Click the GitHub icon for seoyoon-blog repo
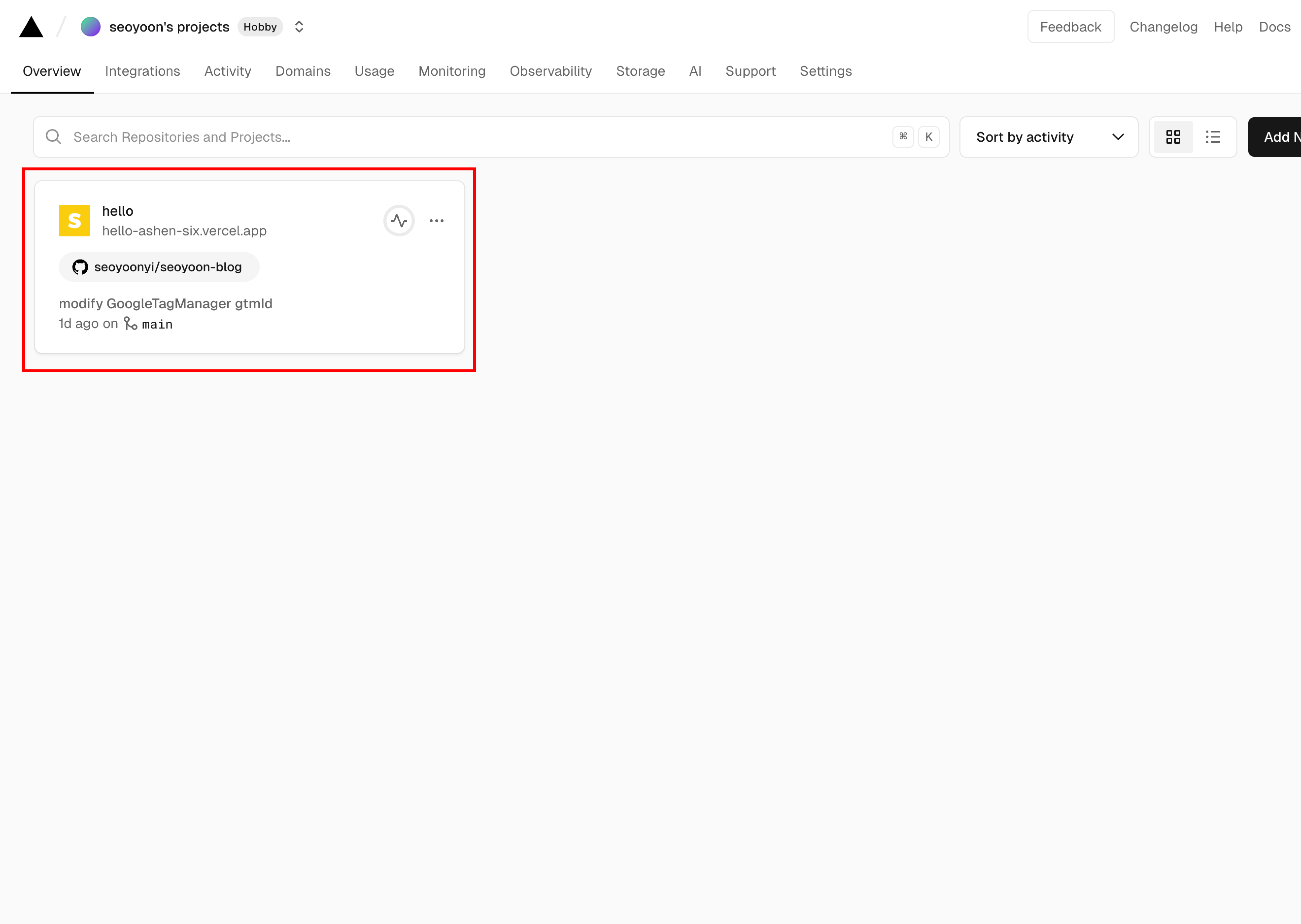The height and width of the screenshot is (924, 1301). pos(80,267)
